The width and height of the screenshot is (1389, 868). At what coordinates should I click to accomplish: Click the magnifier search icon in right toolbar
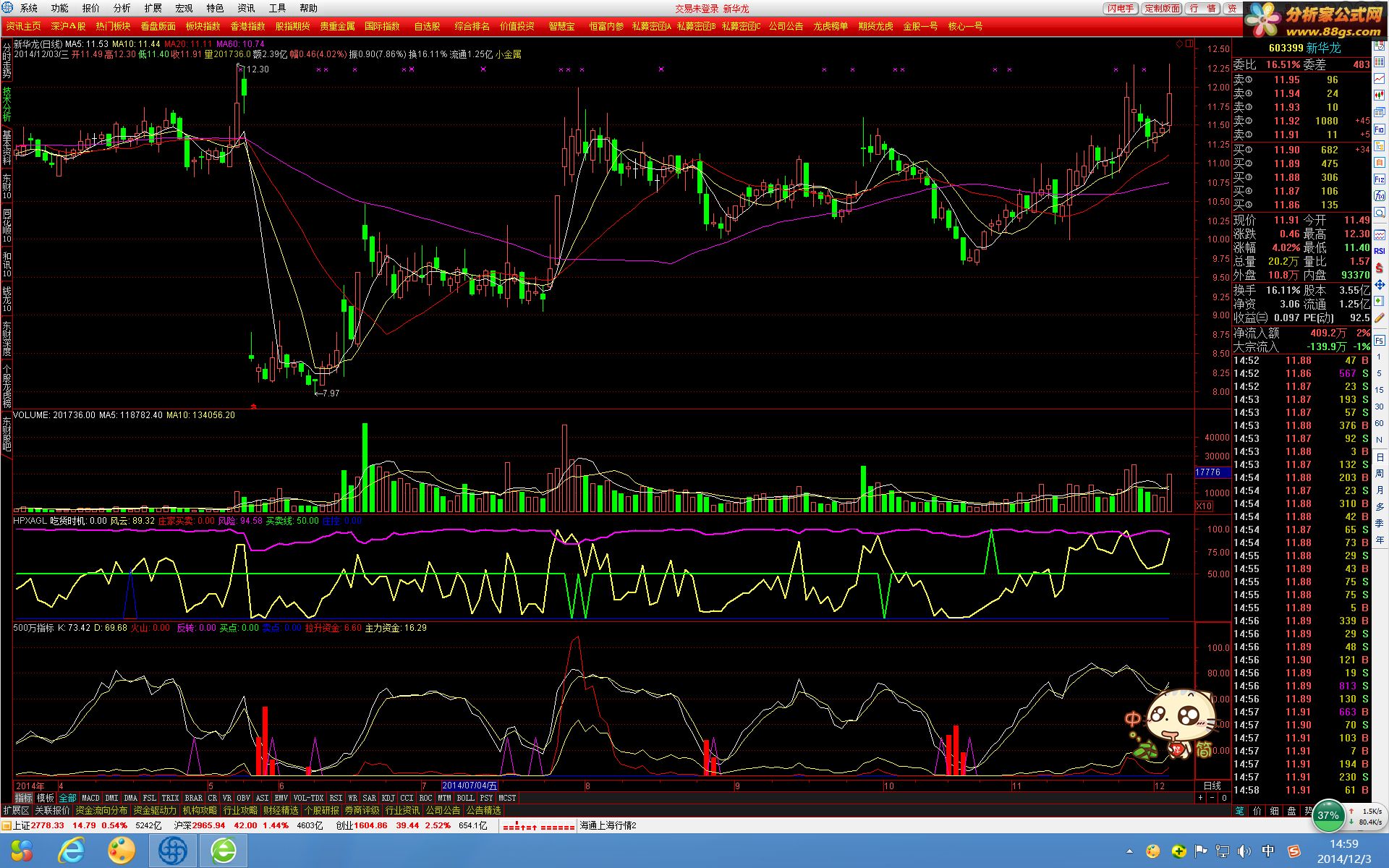pos(1379,212)
